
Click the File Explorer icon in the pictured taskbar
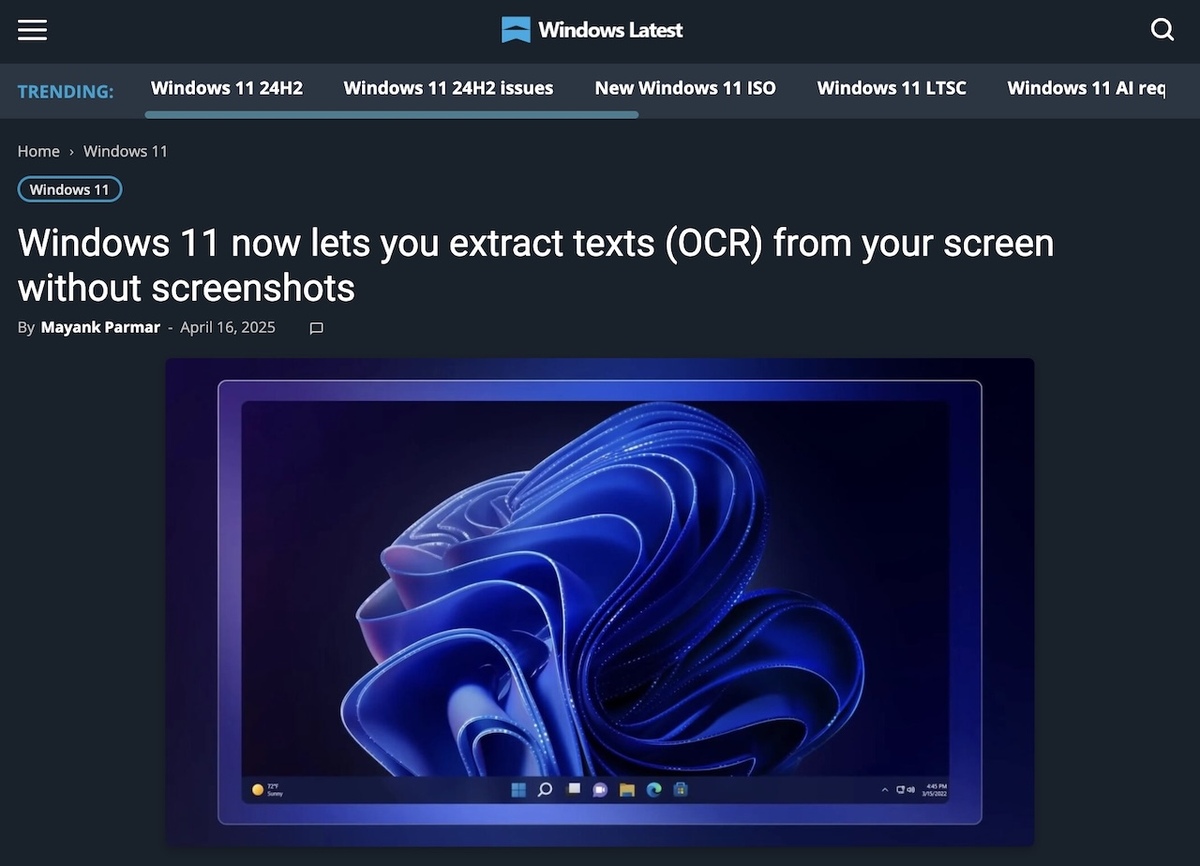627,790
